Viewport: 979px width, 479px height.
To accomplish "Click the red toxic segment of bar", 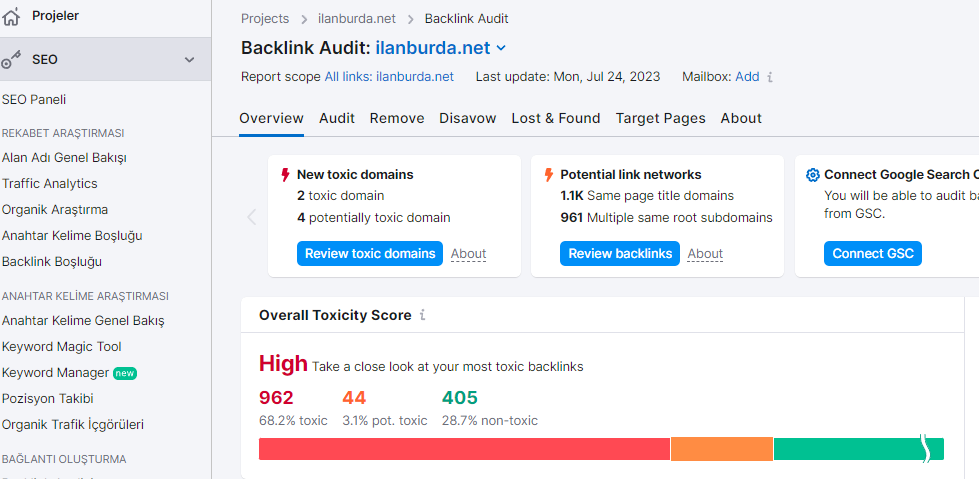I will tap(465, 449).
